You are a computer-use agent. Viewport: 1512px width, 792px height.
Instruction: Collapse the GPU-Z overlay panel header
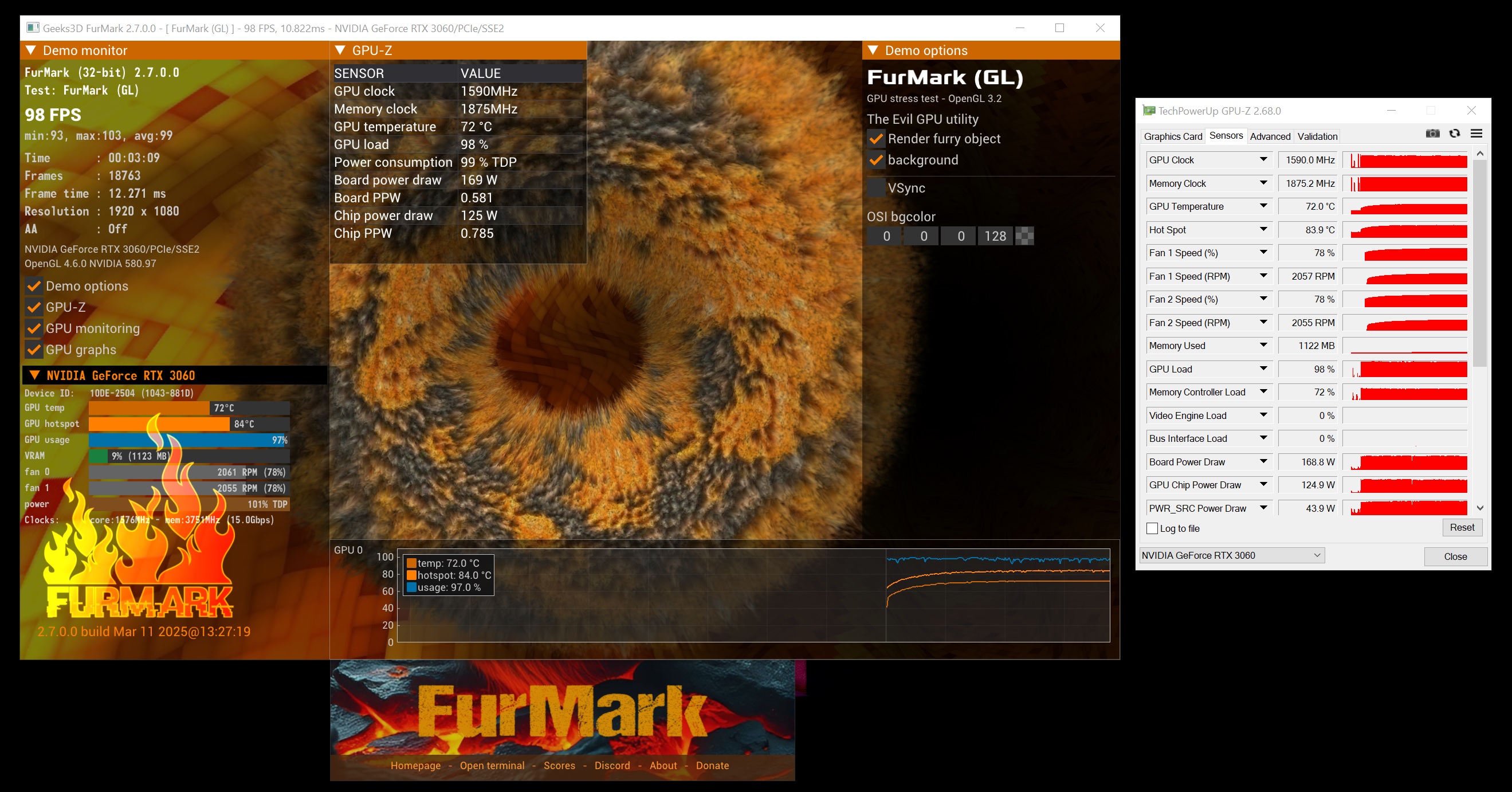(340, 50)
